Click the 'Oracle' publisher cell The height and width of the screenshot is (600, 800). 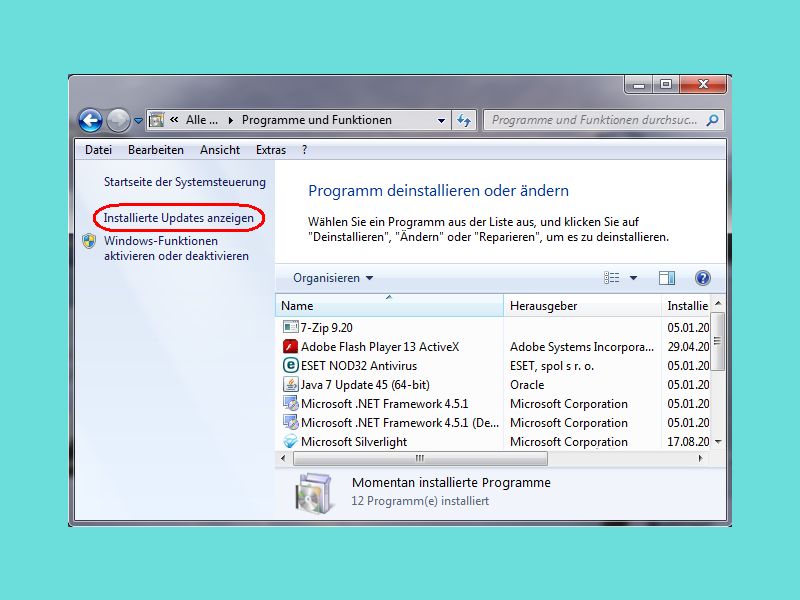[x=527, y=385]
